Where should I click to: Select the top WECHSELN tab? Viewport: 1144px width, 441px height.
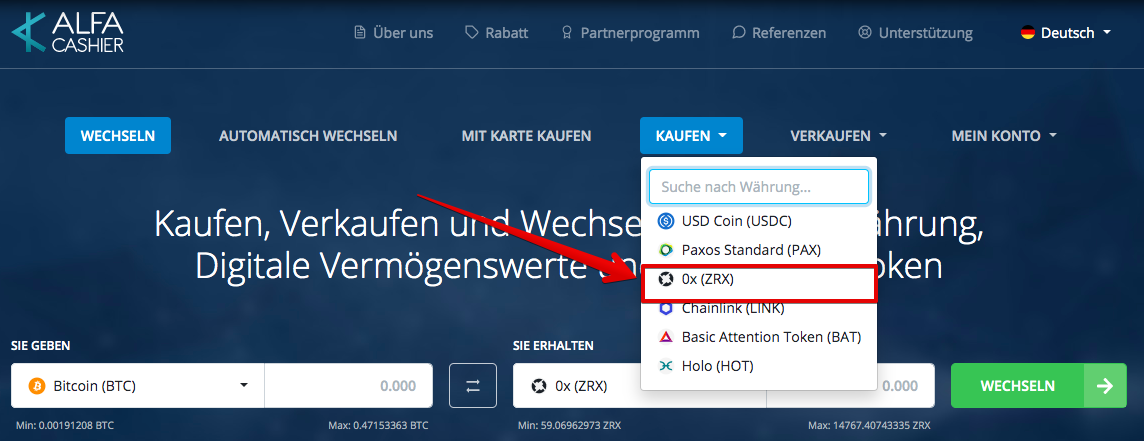117,136
